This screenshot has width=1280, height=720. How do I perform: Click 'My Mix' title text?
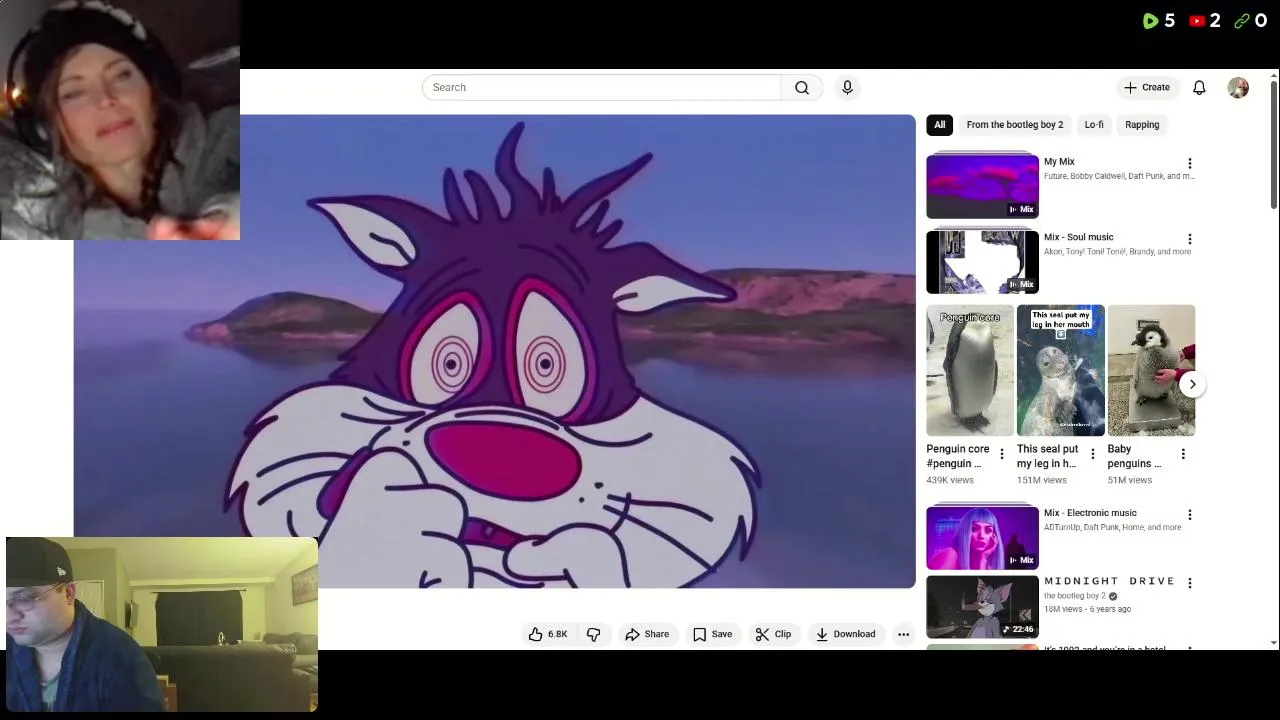[x=1059, y=162]
